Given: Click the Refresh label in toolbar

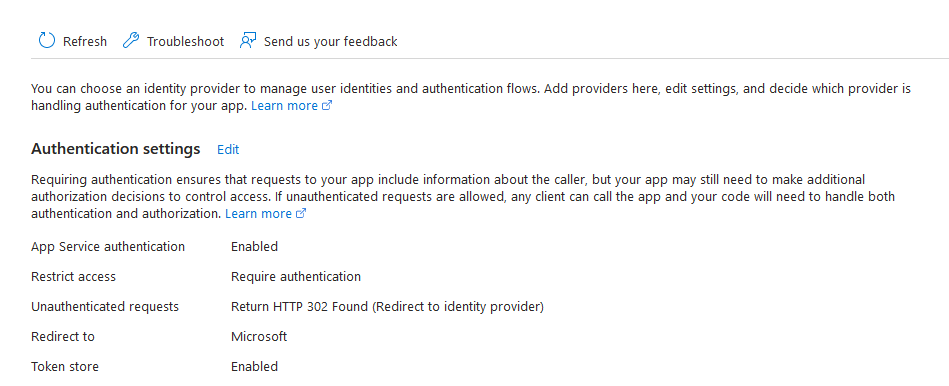Looking at the screenshot, I should 85,41.
